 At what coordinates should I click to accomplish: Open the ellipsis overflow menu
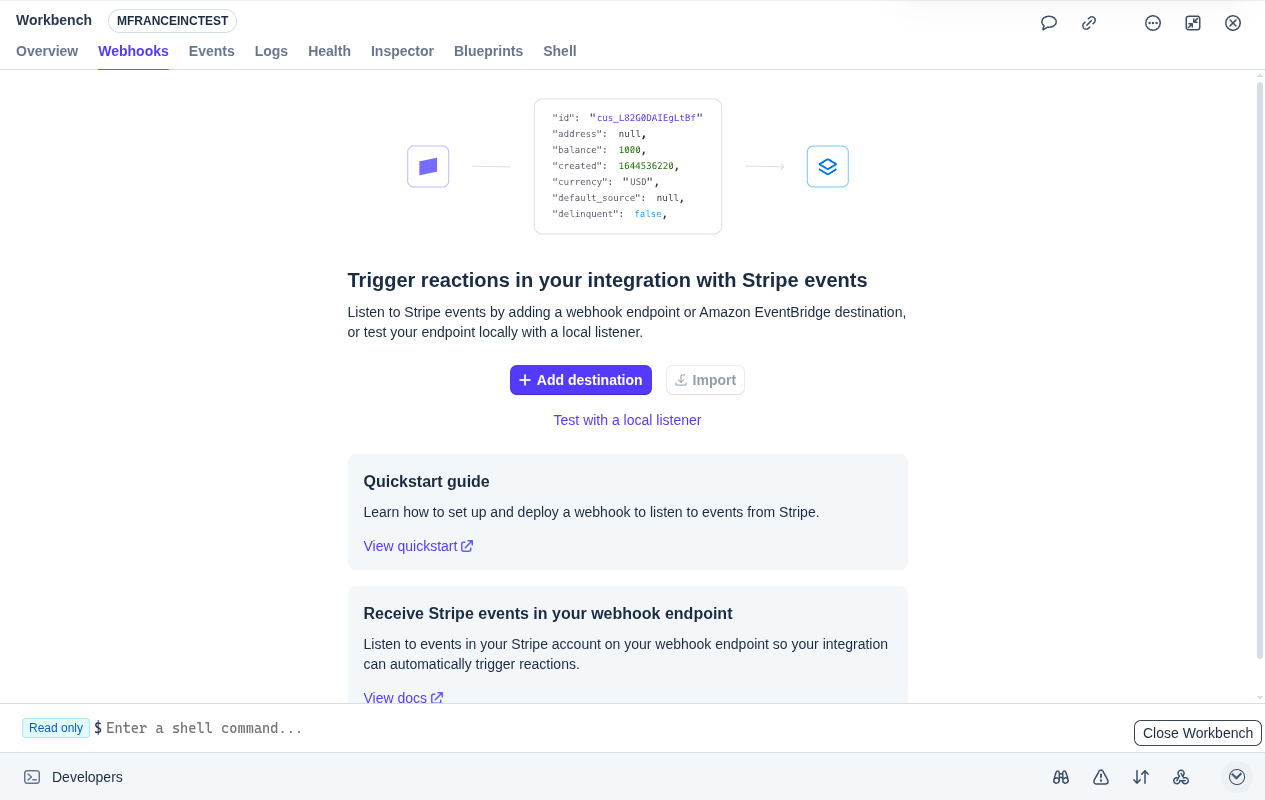click(x=1152, y=22)
